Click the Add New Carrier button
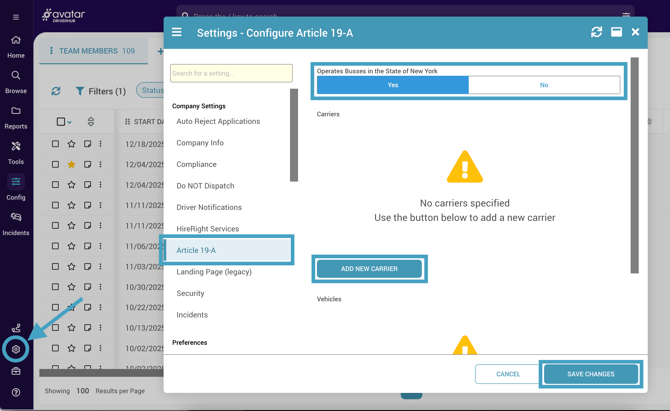This screenshot has width=670, height=411. (x=369, y=269)
